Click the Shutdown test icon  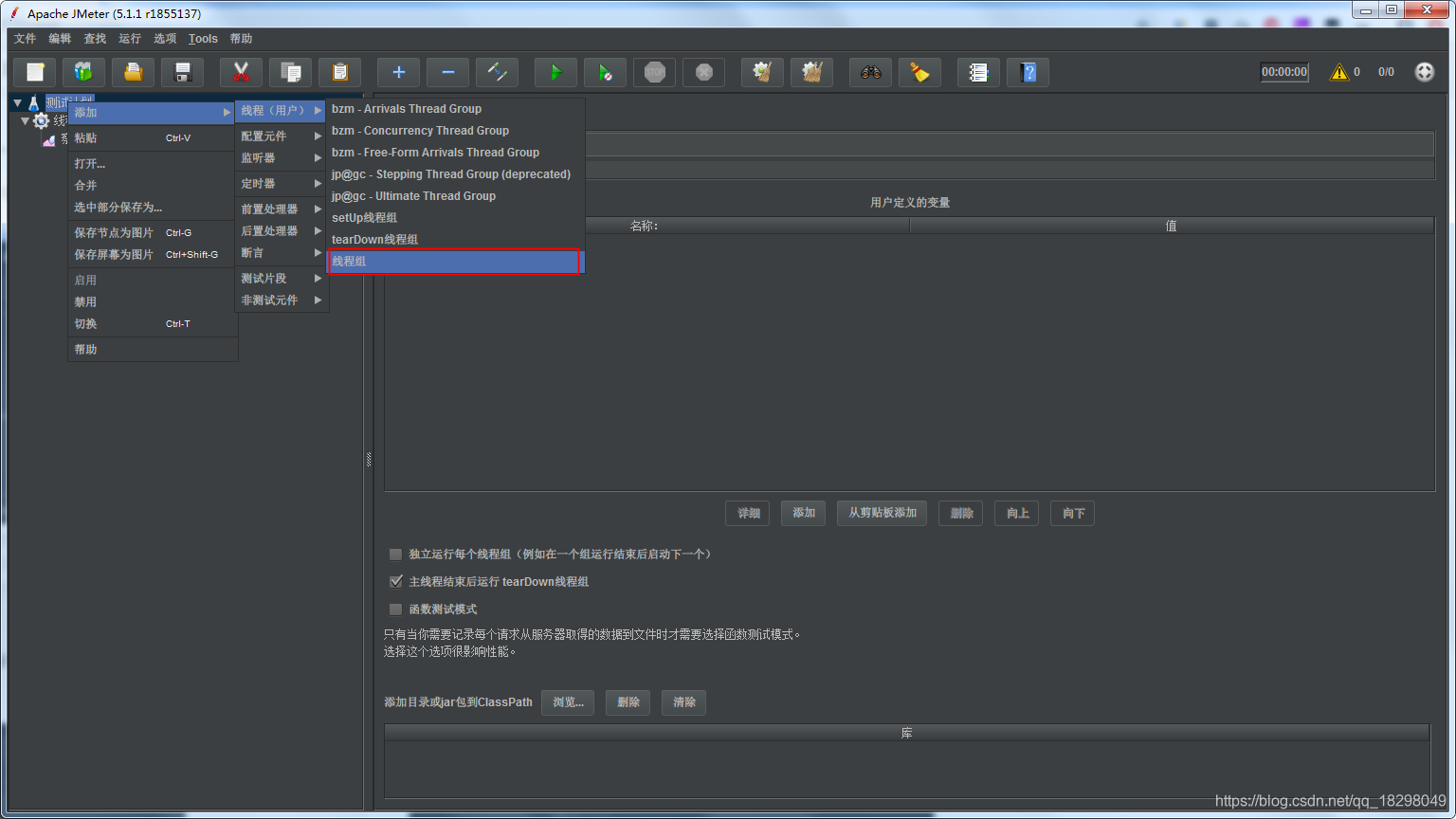(x=704, y=72)
